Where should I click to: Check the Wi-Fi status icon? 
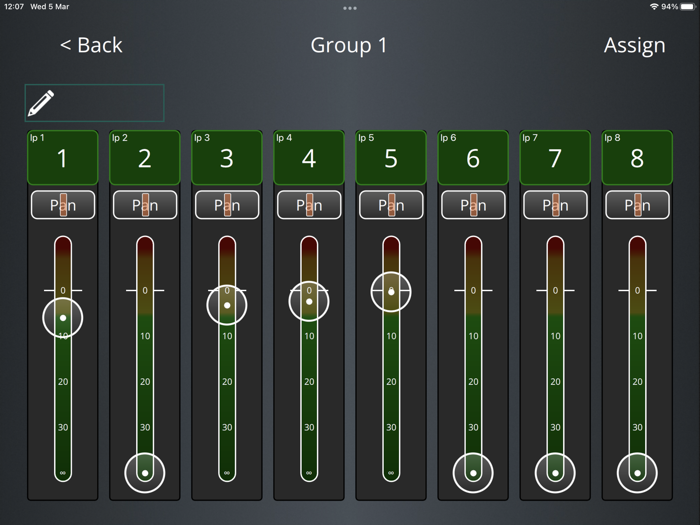[x=654, y=7]
